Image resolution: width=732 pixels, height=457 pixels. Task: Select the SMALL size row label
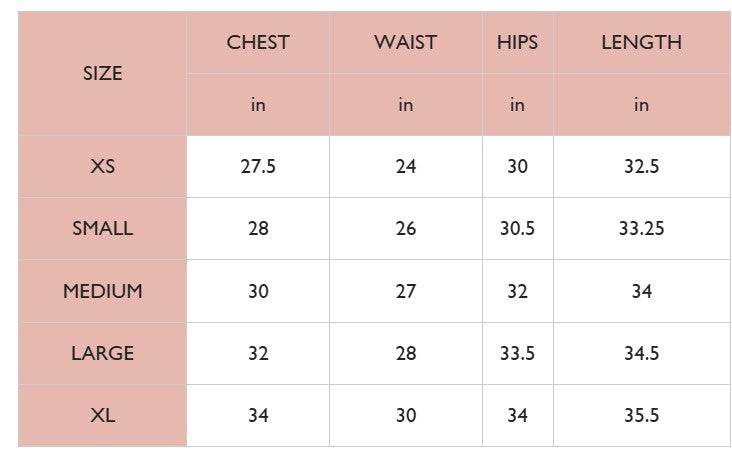(x=102, y=228)
